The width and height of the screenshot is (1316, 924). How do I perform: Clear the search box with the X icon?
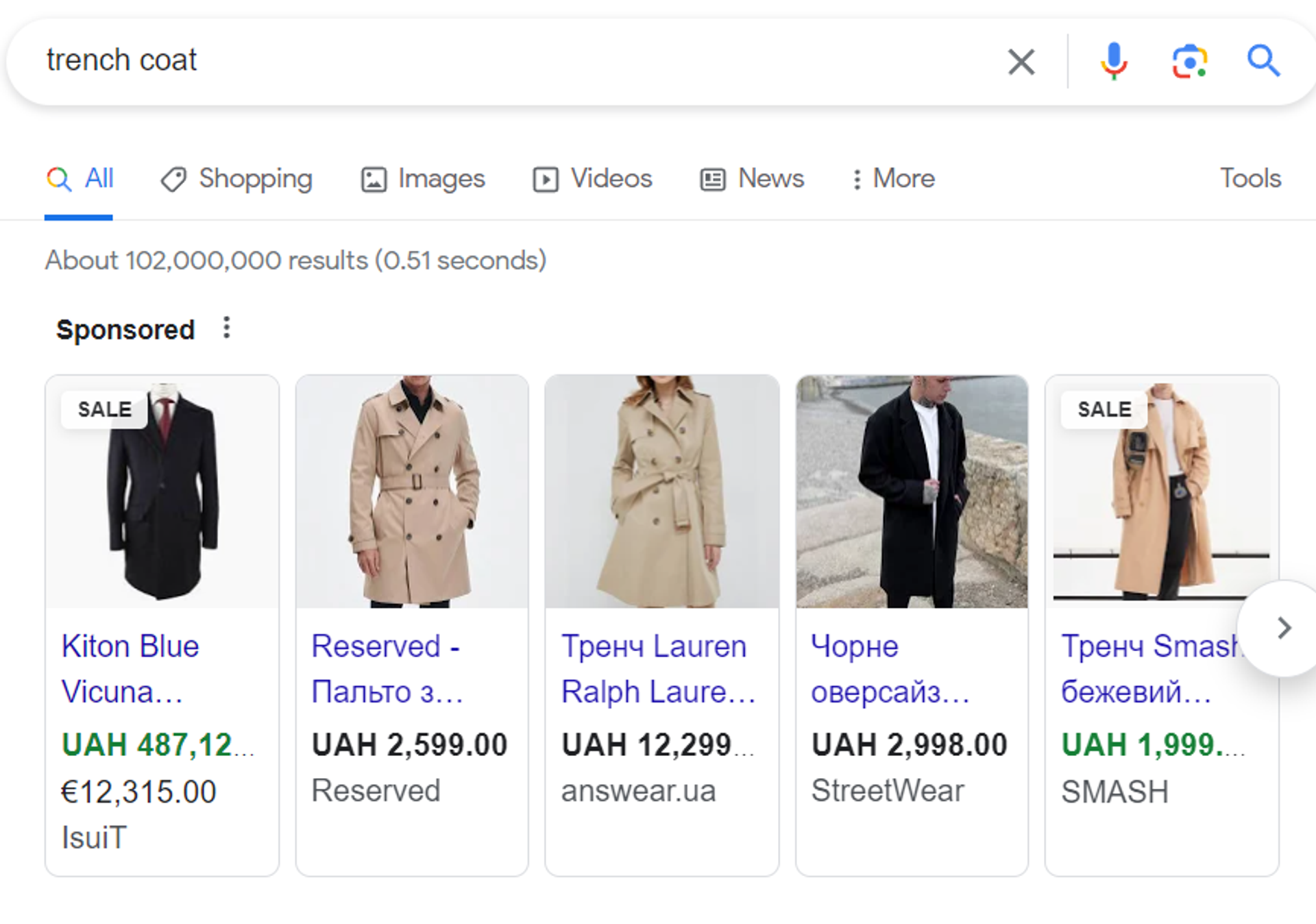click(1021, 62)
